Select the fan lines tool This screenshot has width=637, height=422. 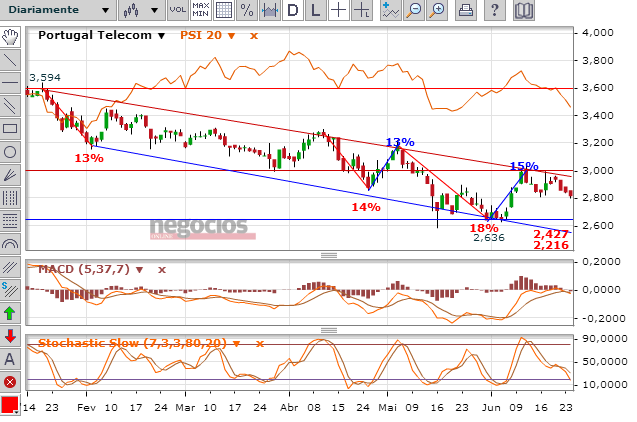pos(10,175)
